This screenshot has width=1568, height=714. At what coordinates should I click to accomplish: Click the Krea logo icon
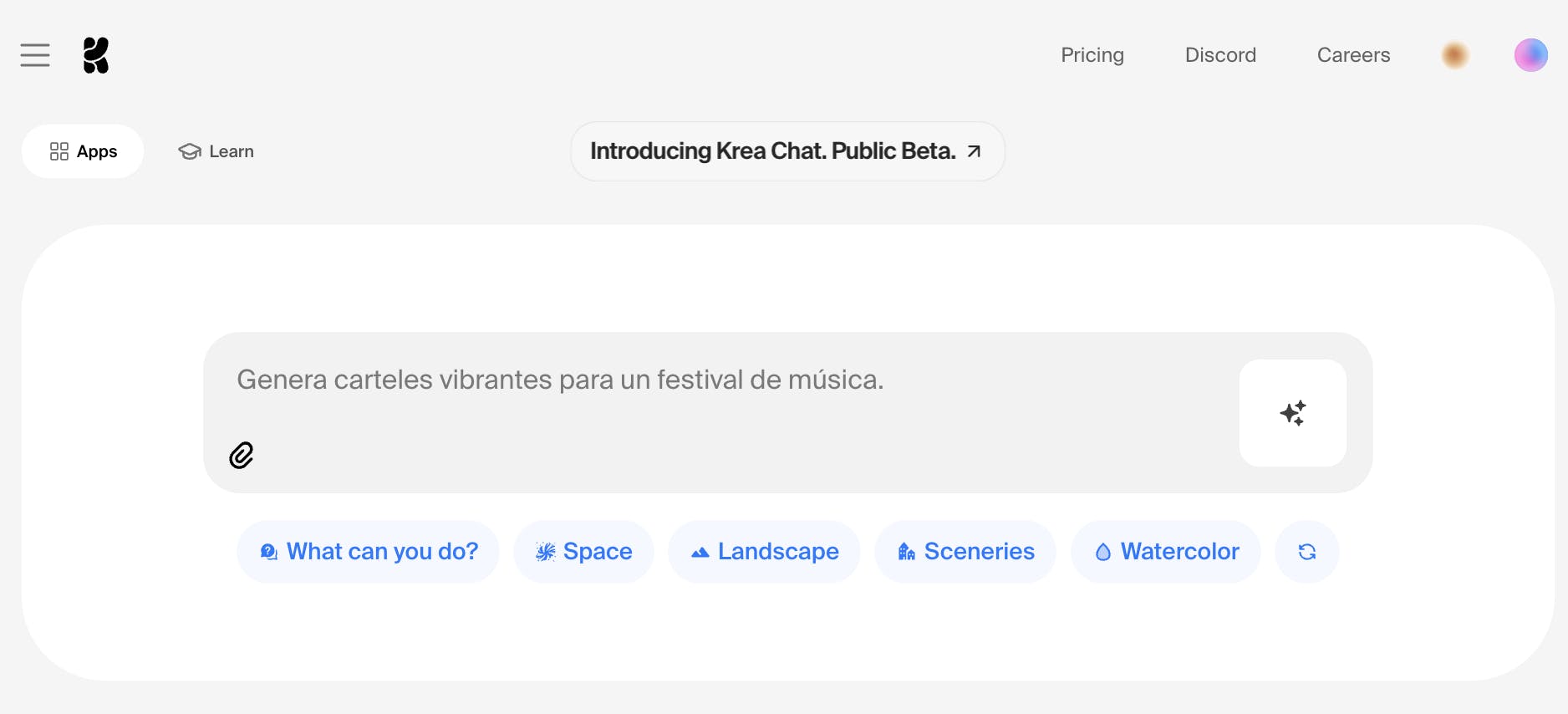point(96,55)
